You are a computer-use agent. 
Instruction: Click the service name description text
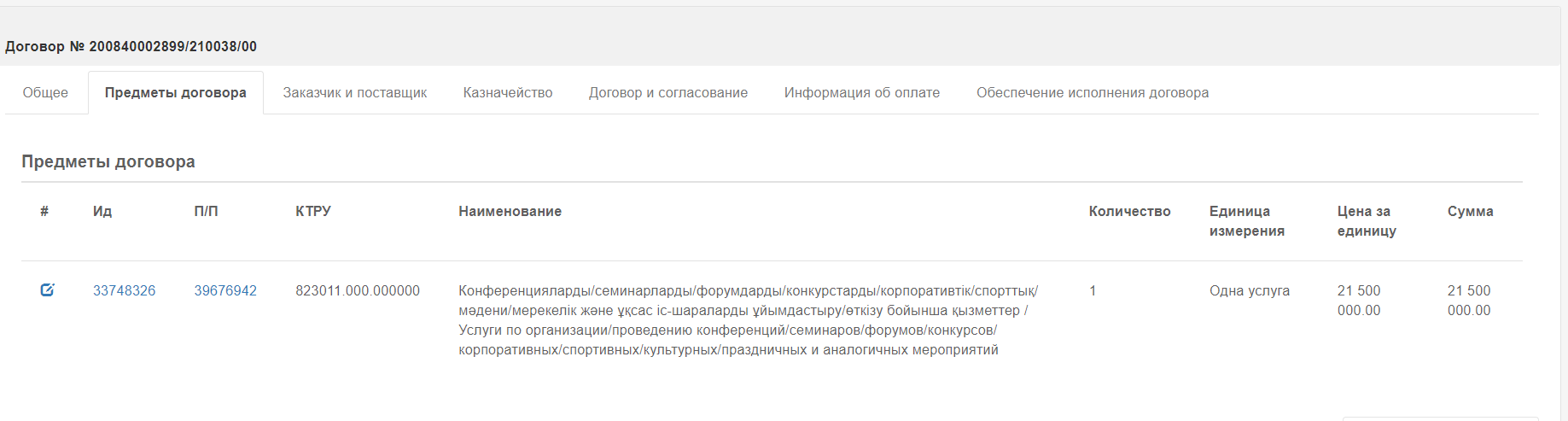coord(748,320)
